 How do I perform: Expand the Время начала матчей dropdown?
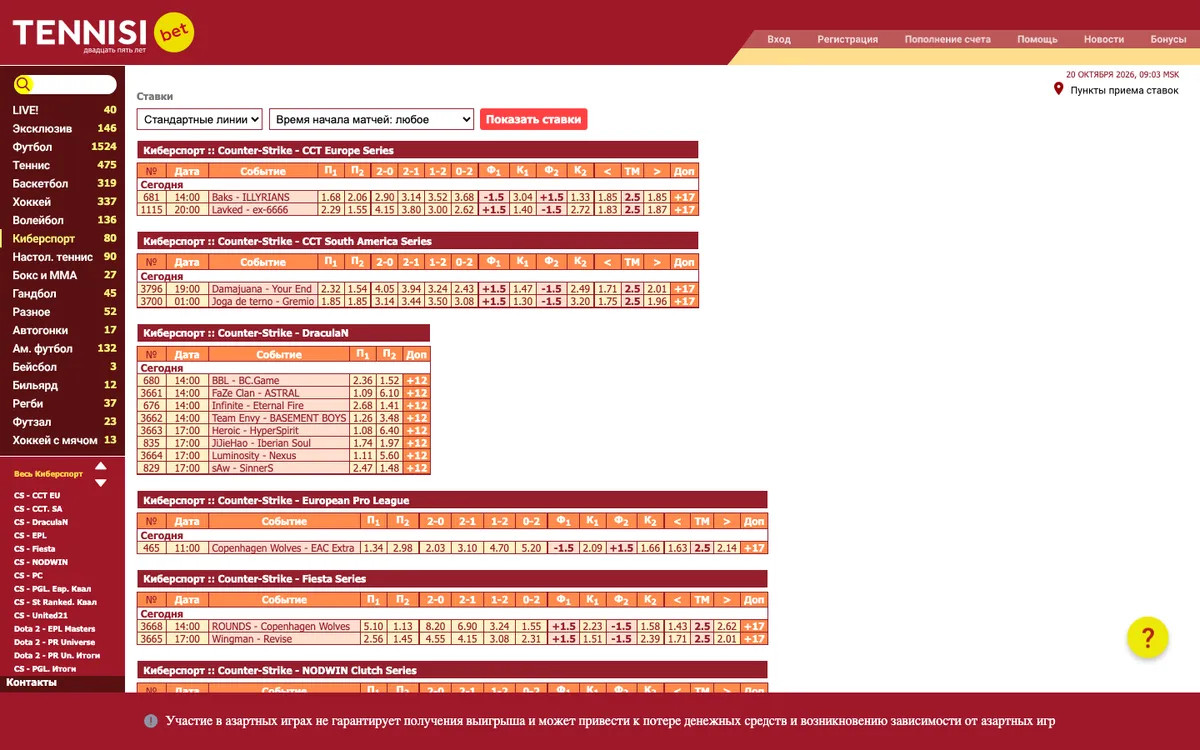pos(371,119)
